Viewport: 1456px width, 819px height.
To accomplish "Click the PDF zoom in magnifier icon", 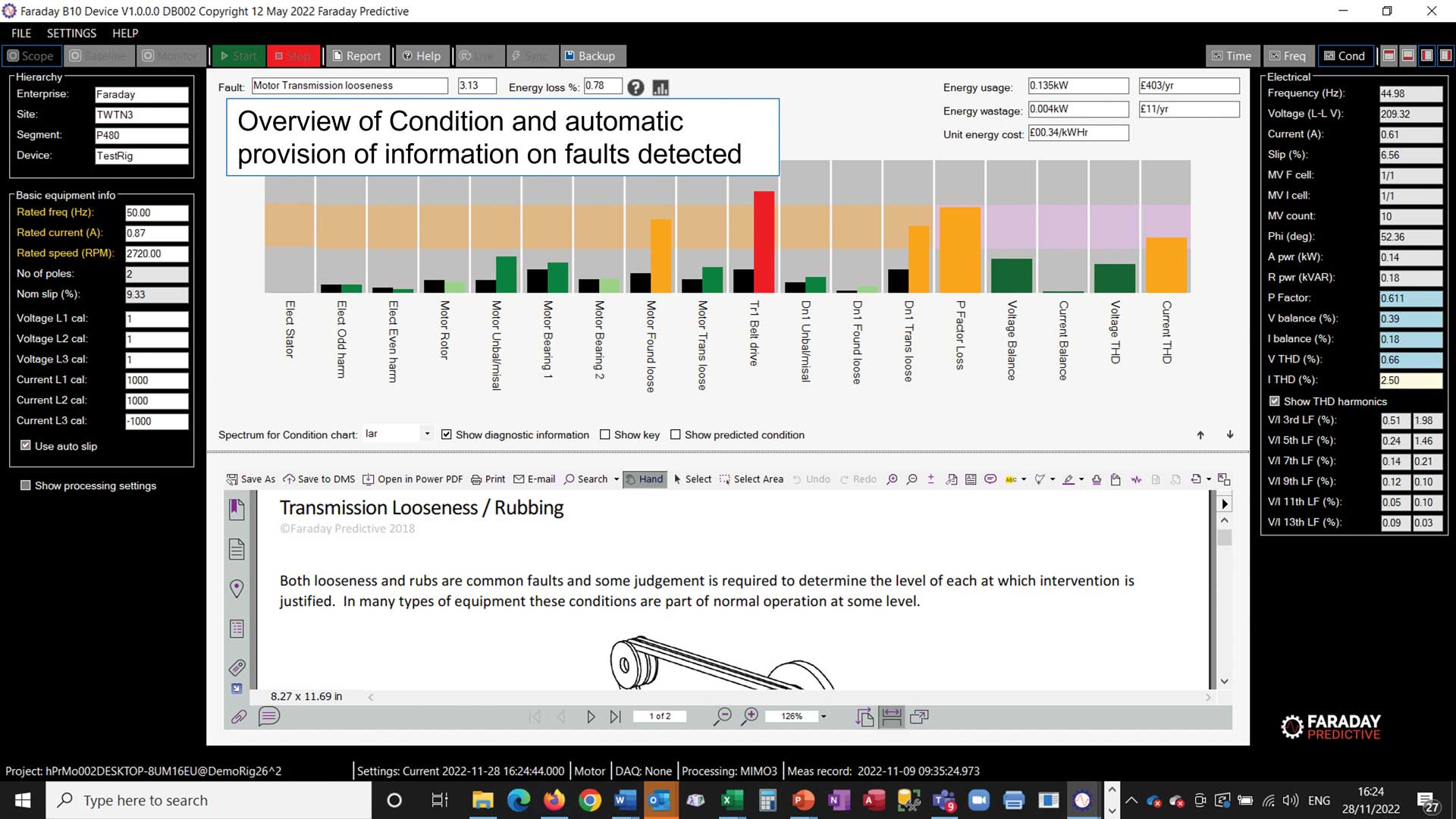I will point(749,716).
